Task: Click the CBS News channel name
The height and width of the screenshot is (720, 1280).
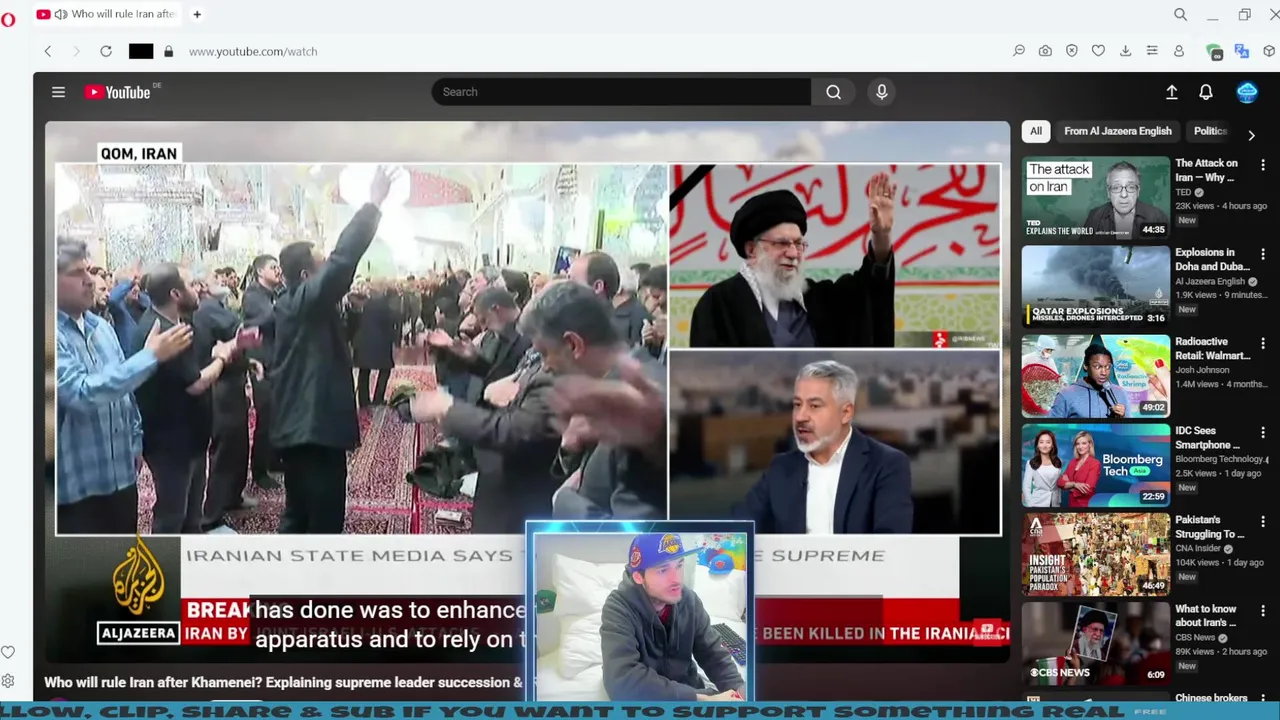Action: click(1195, 637)
